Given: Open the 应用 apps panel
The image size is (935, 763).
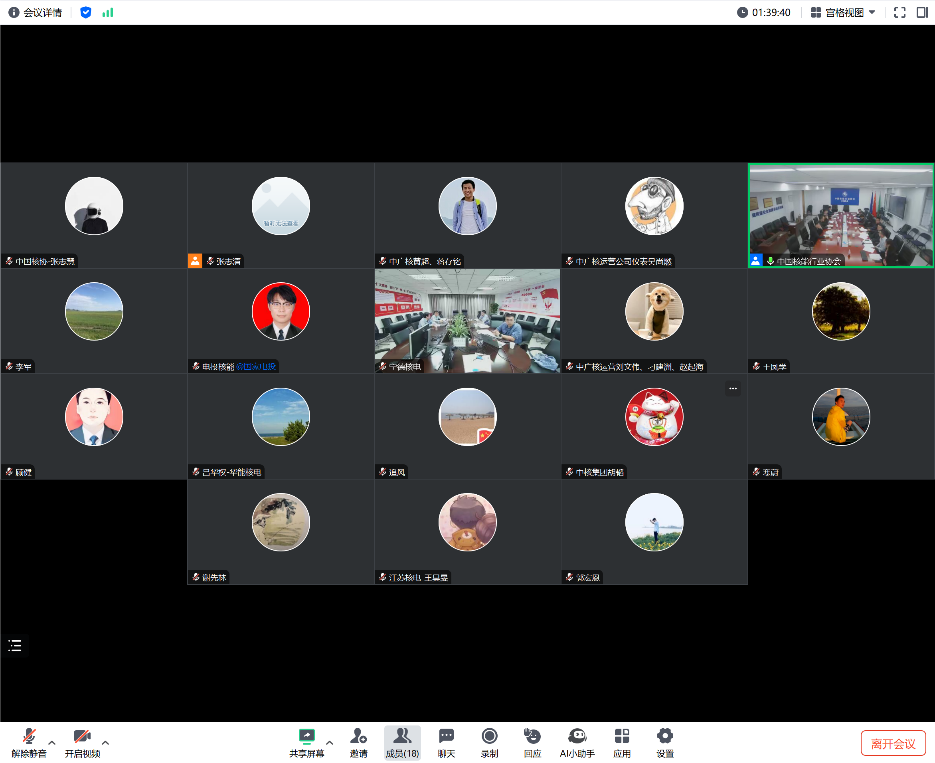Looking at the screenshot, I should pos(622,742).
